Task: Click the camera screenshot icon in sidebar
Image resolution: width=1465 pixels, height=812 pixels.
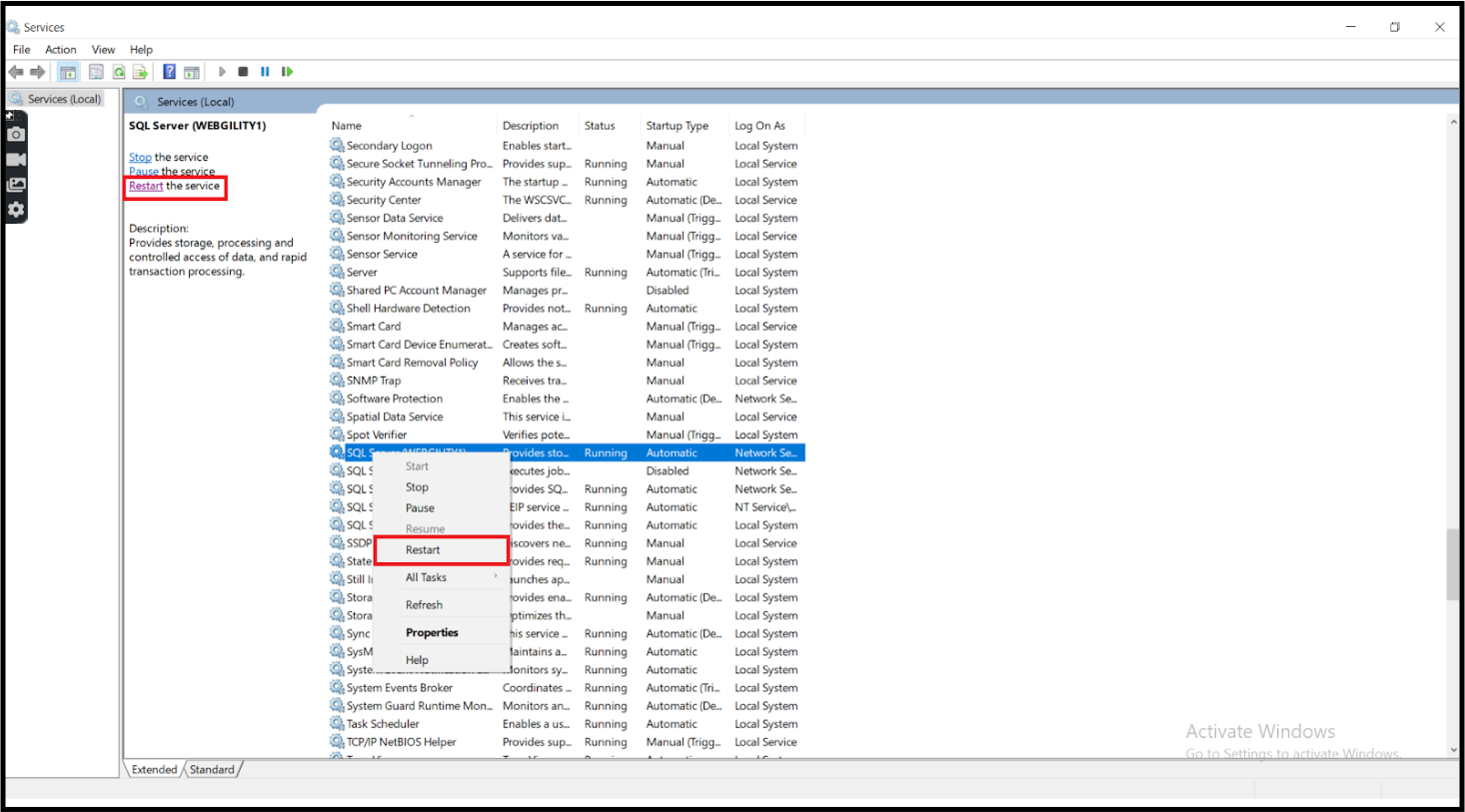Action: (x=16, y=134)
